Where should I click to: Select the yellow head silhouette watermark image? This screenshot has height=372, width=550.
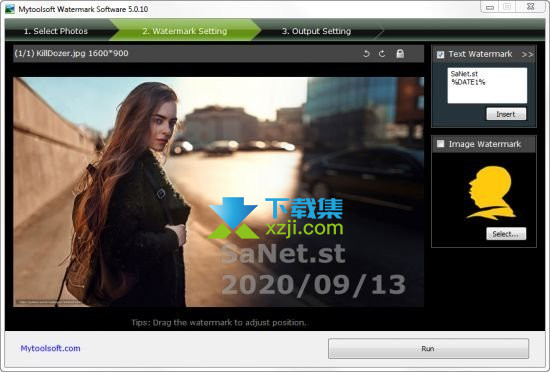tap(490, 193)
